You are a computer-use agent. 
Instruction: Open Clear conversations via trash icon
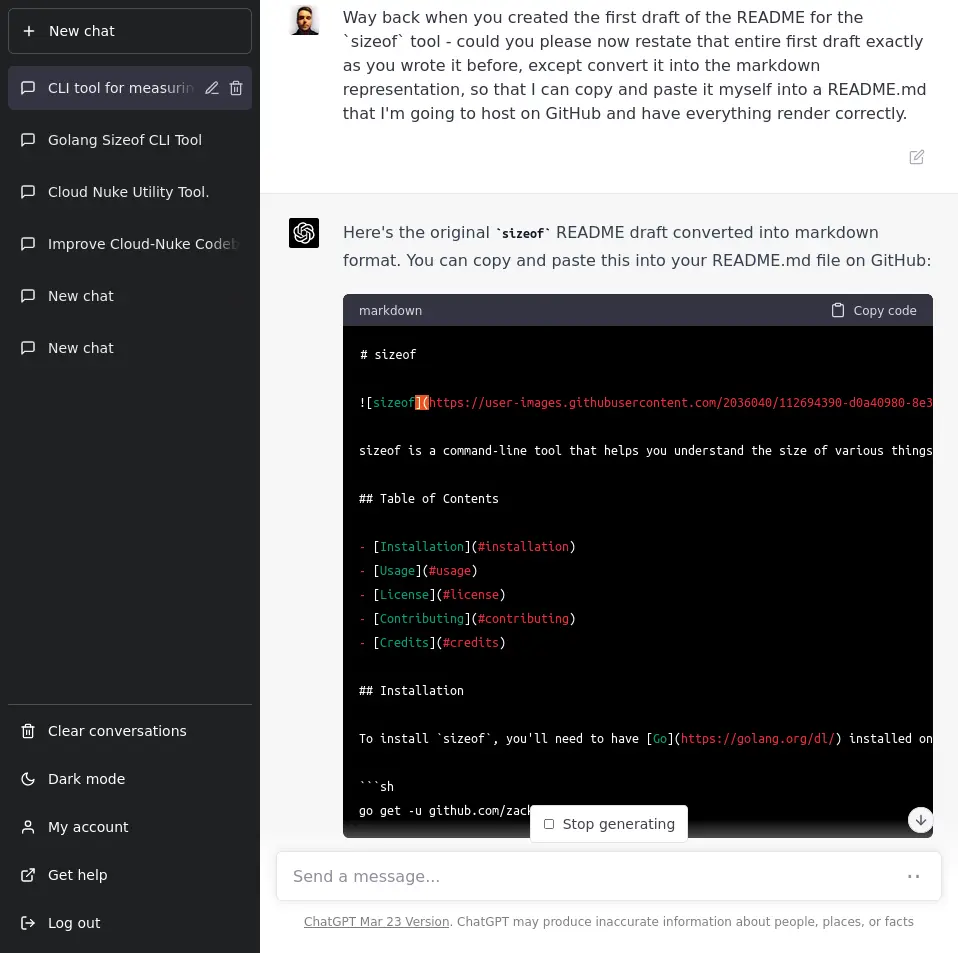coord(29,731)
